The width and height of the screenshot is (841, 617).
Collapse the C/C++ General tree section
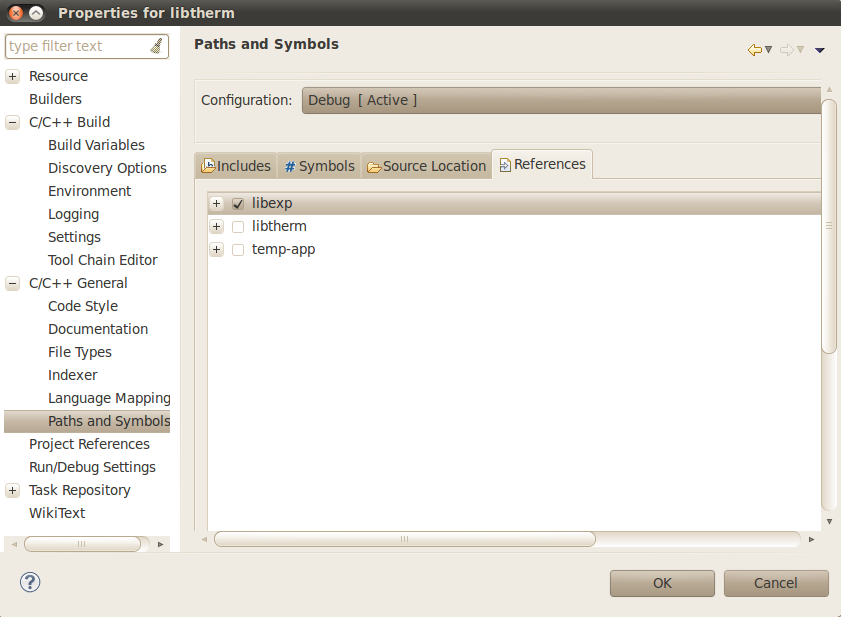tap(12, 283)
